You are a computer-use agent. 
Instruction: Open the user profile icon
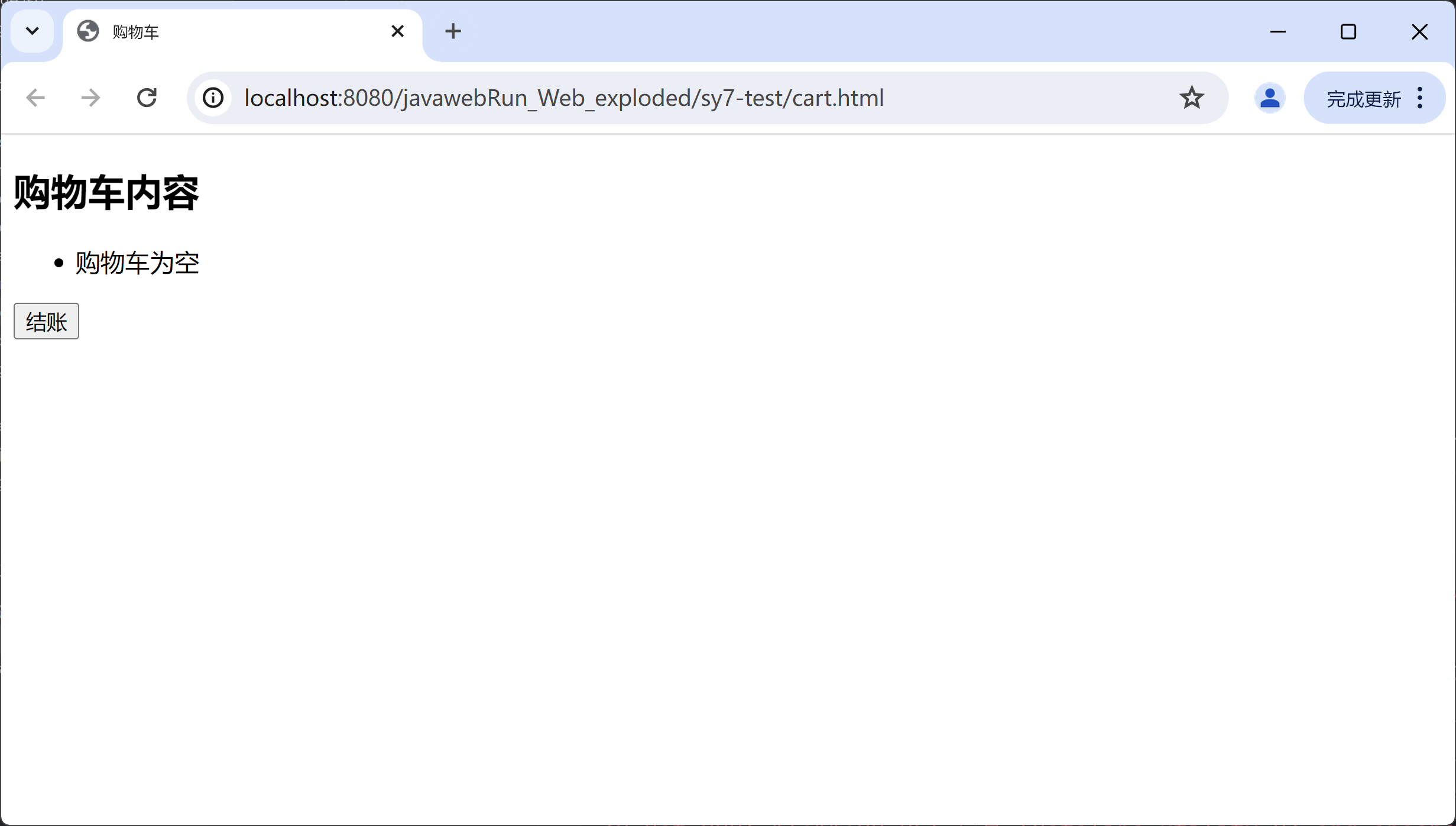point(1269,98)
